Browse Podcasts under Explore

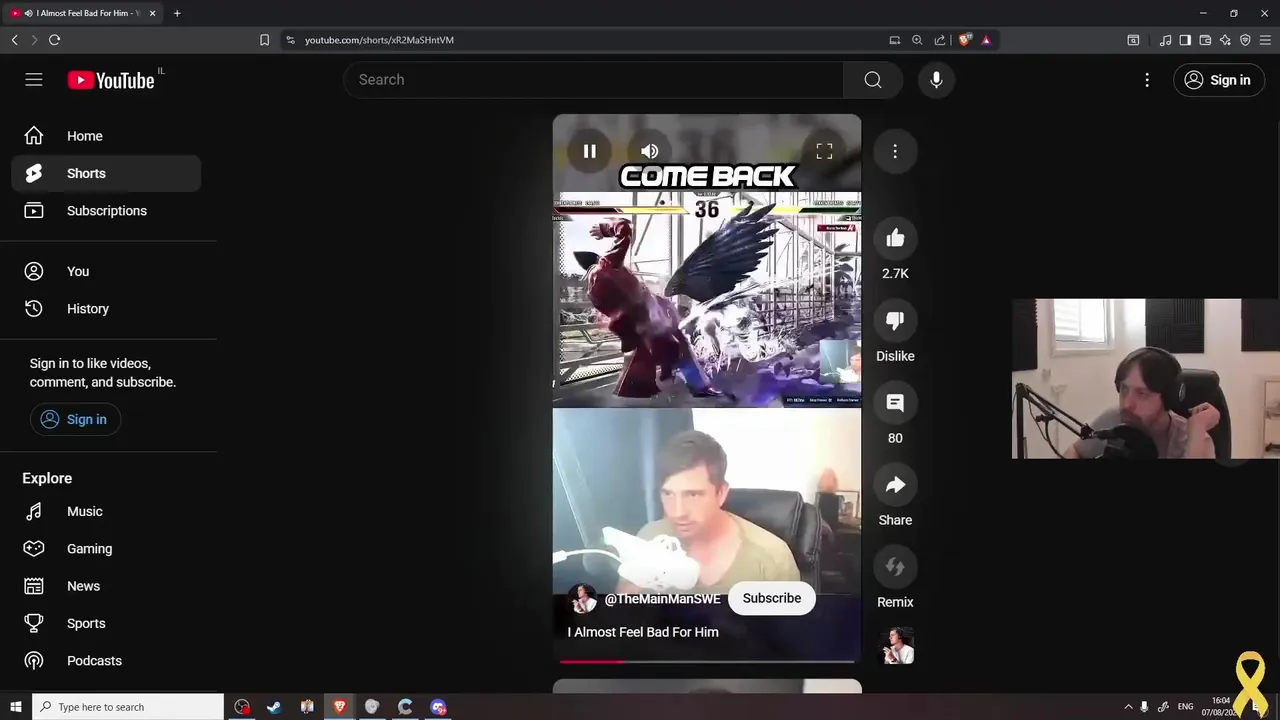(x=106, y=661)
